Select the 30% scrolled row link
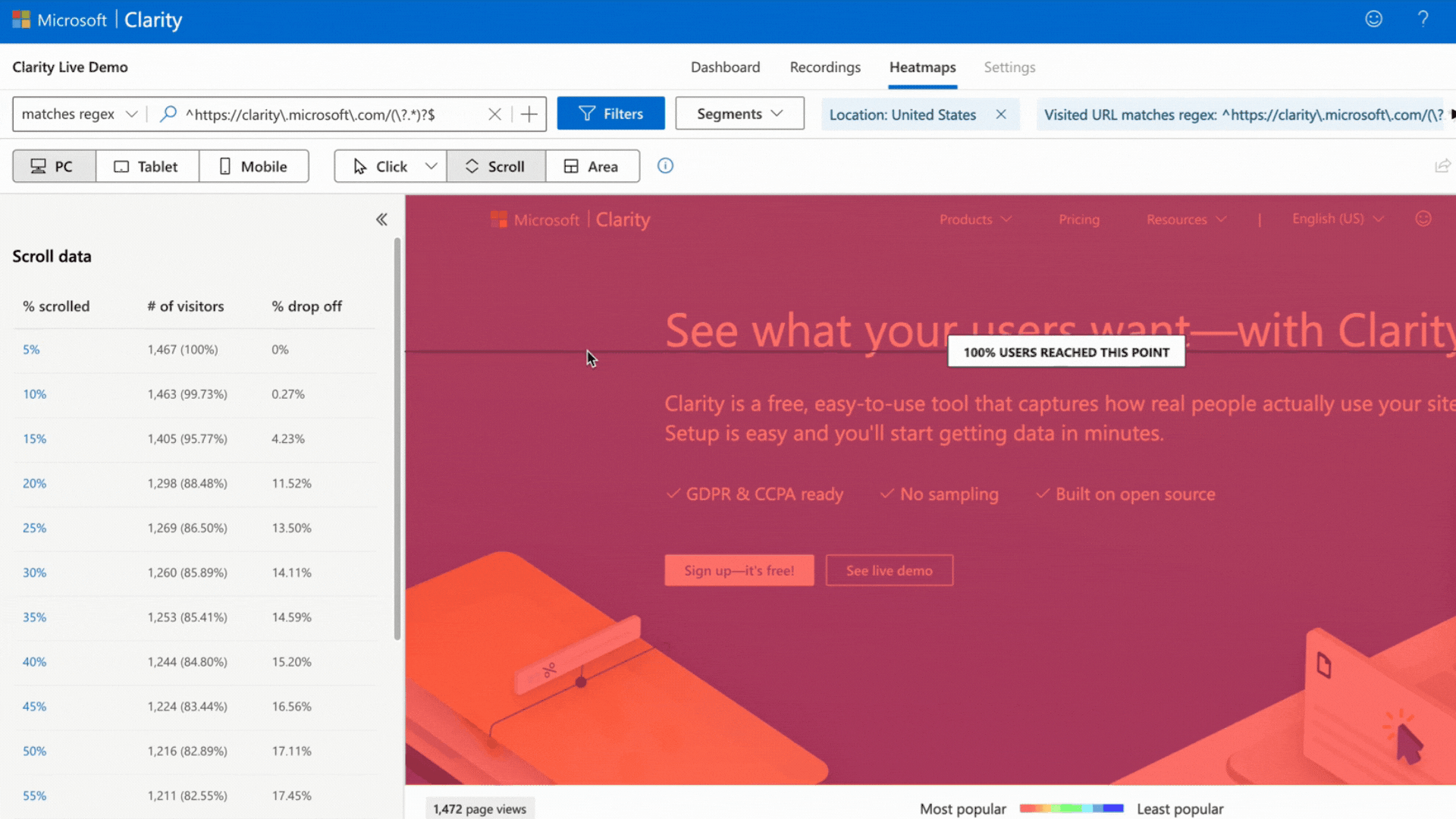 (x=34, y=573)
